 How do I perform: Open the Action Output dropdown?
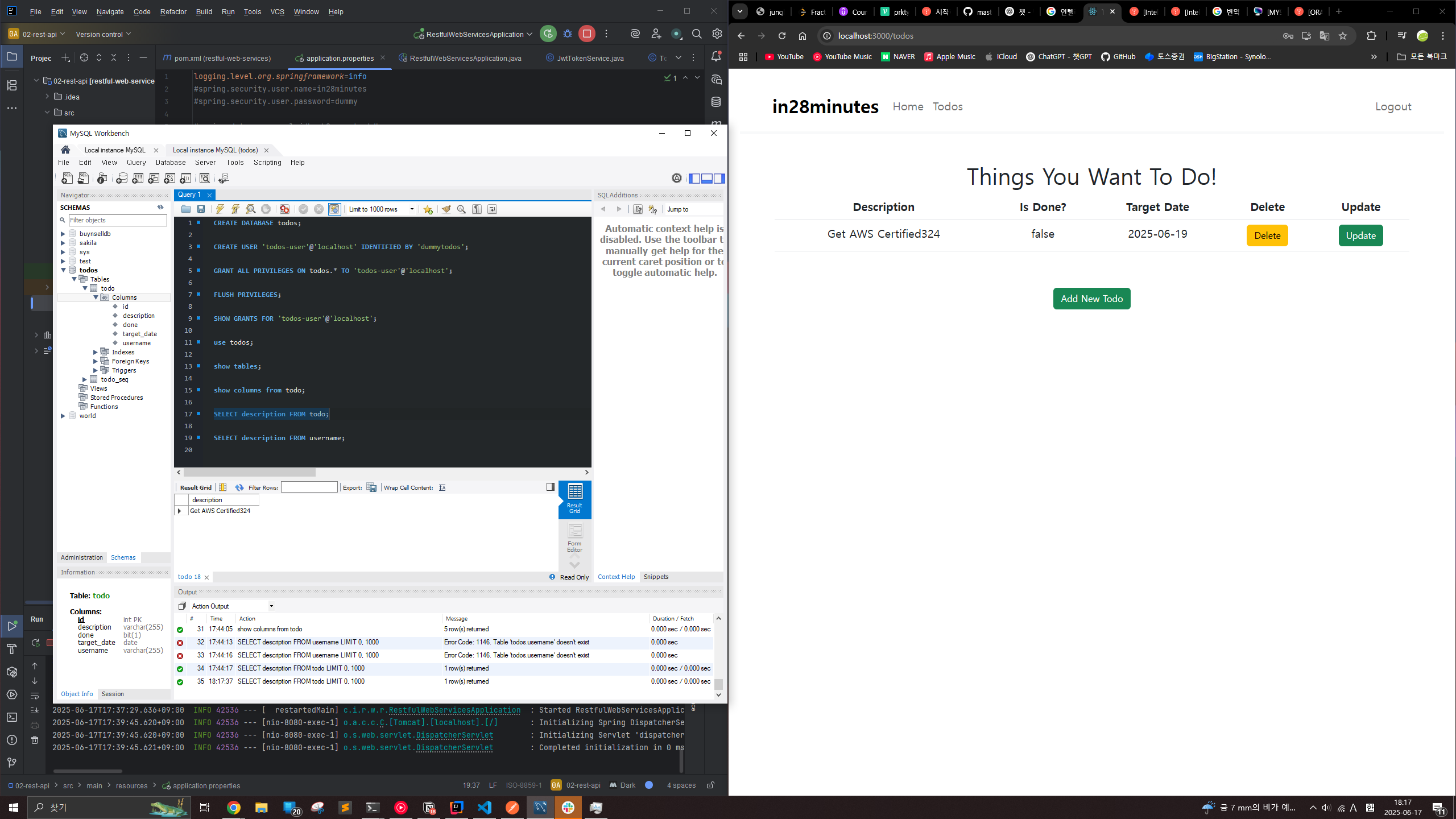click(x=271, y=606)
